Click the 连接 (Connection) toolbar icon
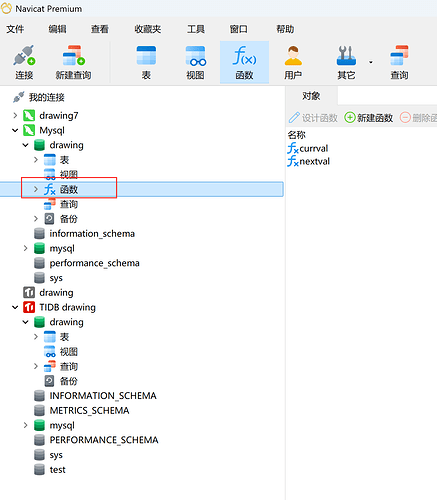The height and width of the screenshot is (500, 437). (x=24, y=62)
